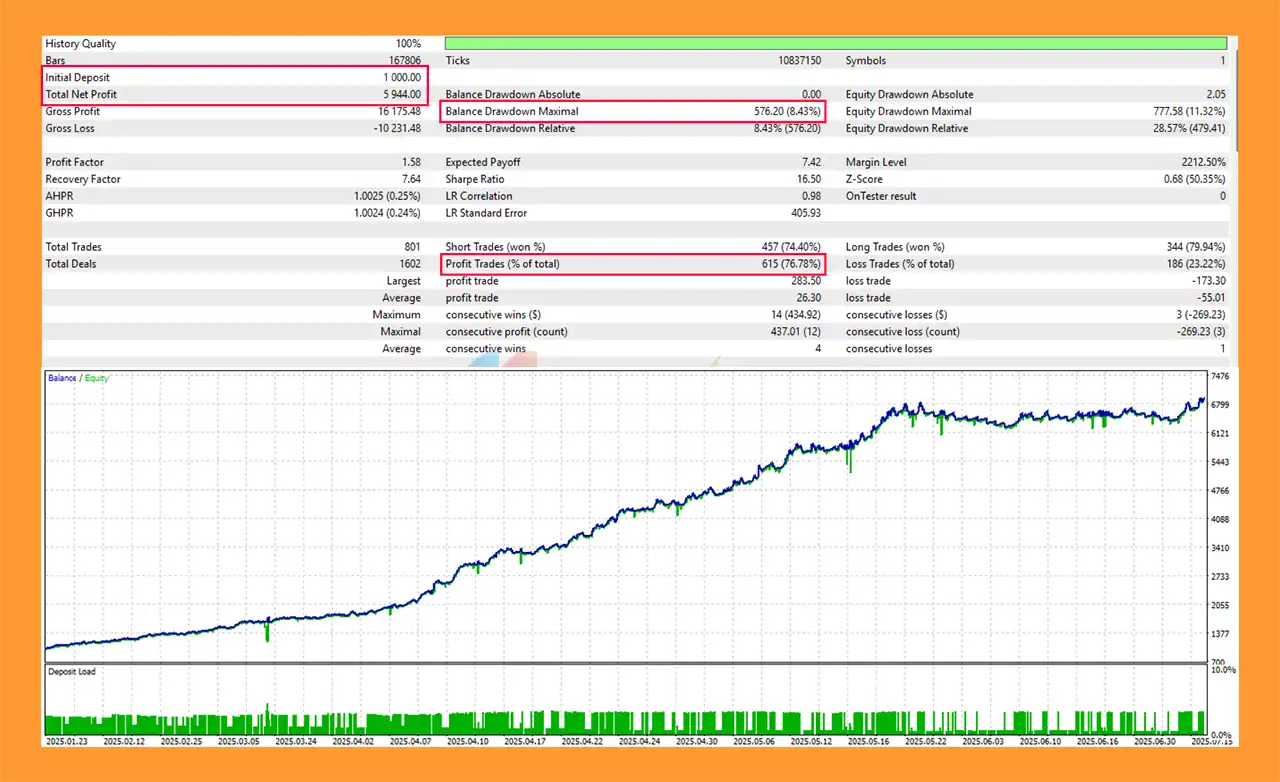Click the Equity legend label on chart
1280x782 pixels.
tap(97, 379)
